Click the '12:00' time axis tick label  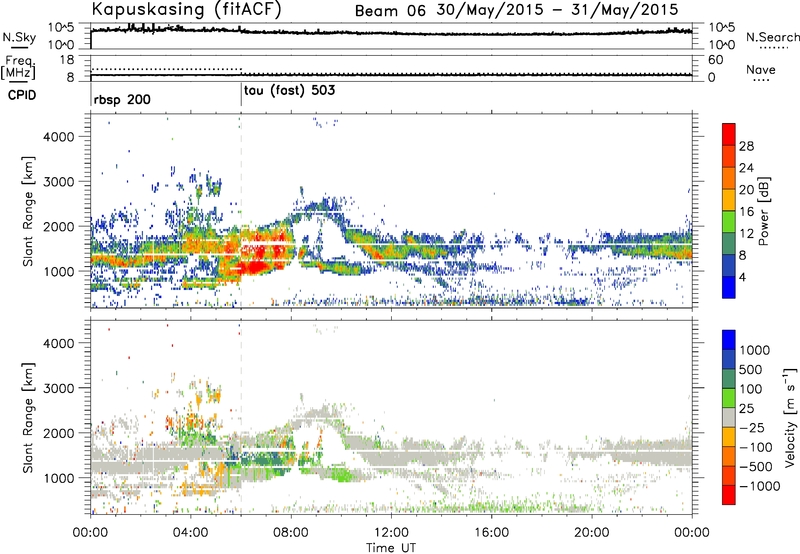click(x=391, y=533)
